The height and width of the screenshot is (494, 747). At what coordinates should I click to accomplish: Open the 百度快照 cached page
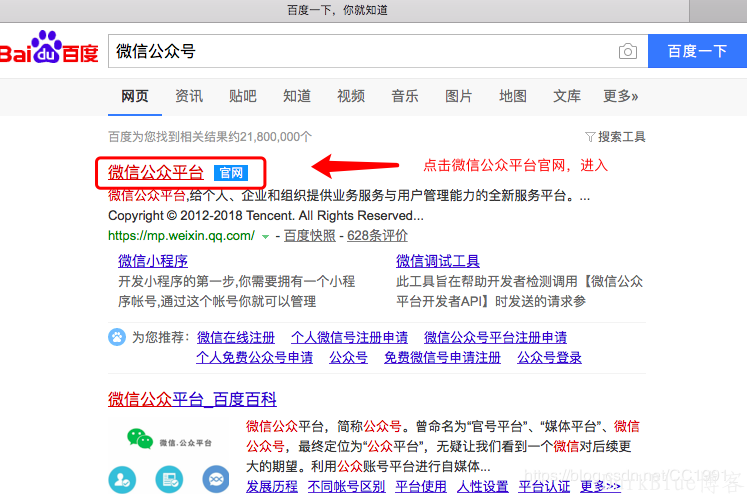(x=310, y=236)
